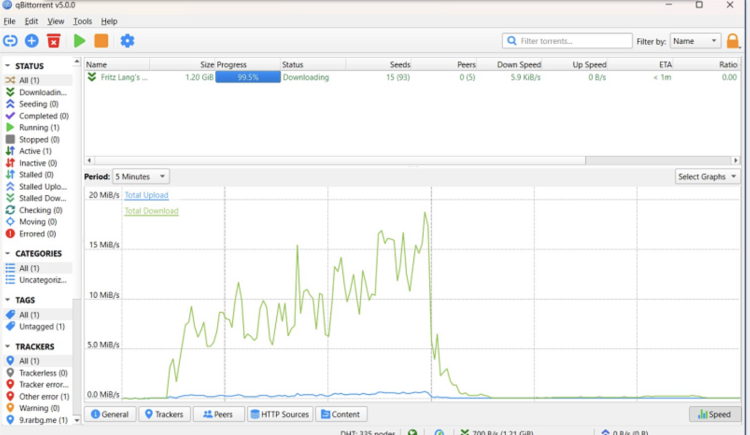Select Stopped (0) status filter
Viewport: 750px width, 435px height.
point(38,139)
